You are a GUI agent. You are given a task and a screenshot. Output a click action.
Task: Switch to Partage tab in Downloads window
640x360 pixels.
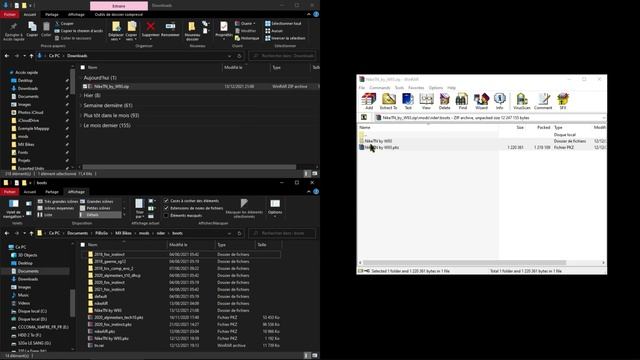pyautogui.click(x=52, y=14)
